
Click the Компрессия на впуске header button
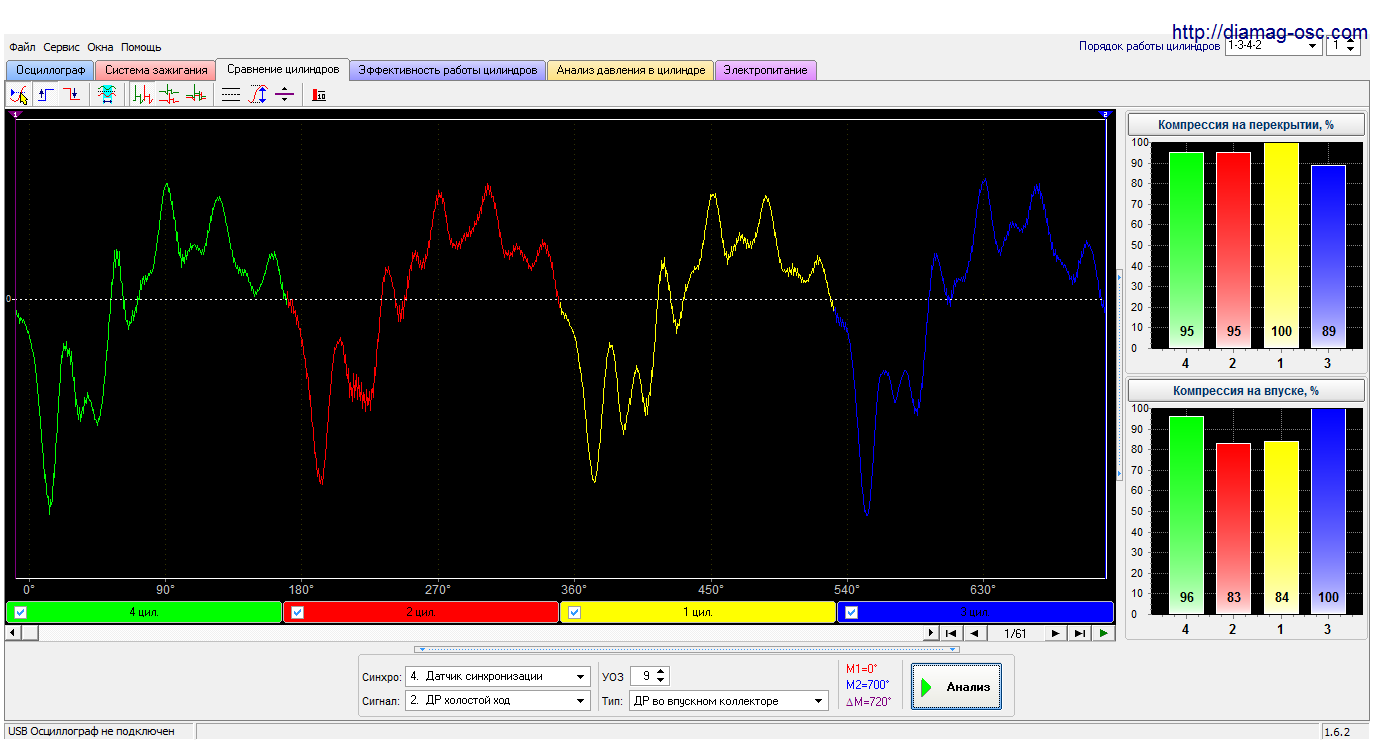click(x=1246, y=391)
